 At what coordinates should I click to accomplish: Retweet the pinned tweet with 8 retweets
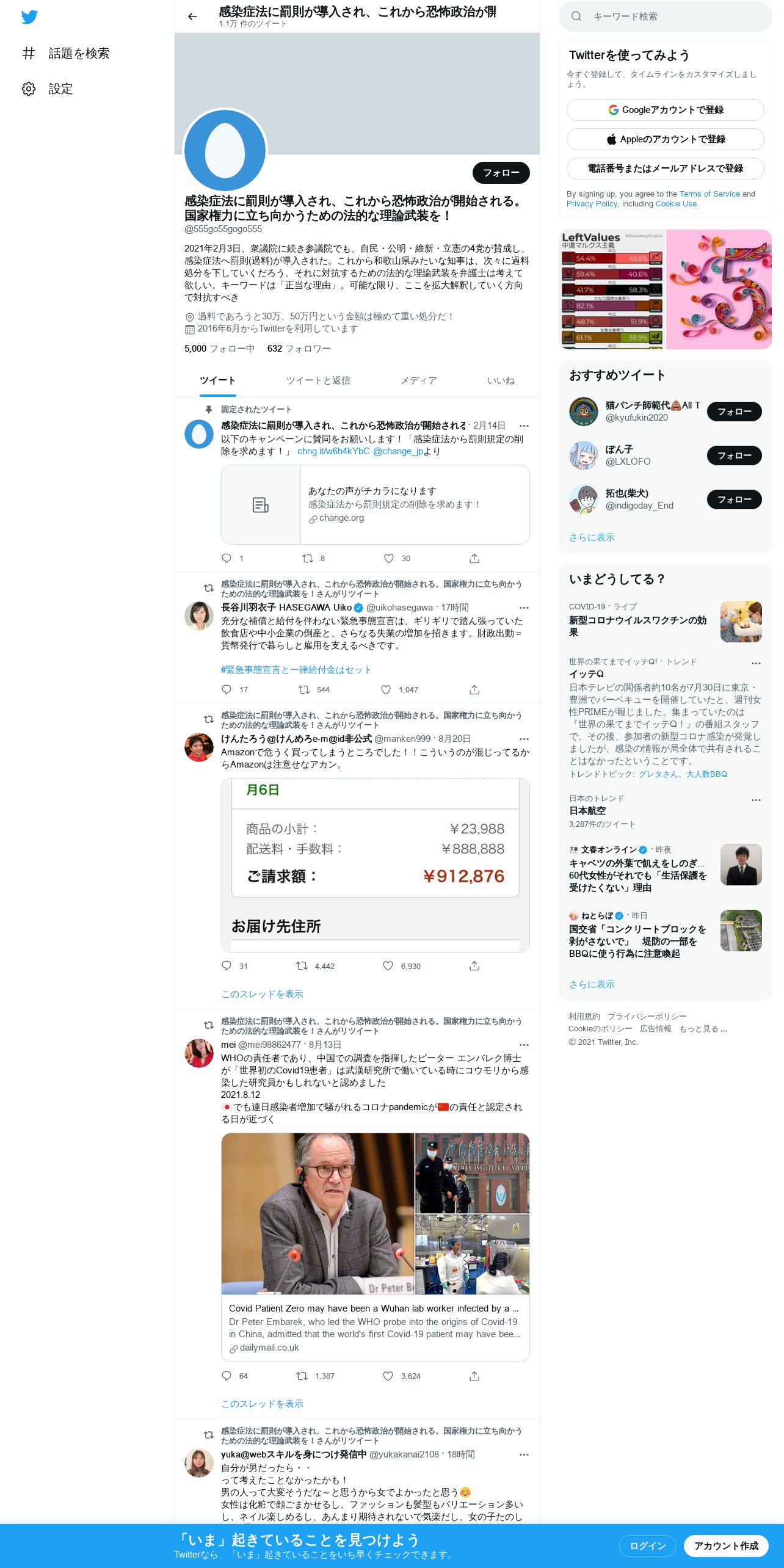308,558
